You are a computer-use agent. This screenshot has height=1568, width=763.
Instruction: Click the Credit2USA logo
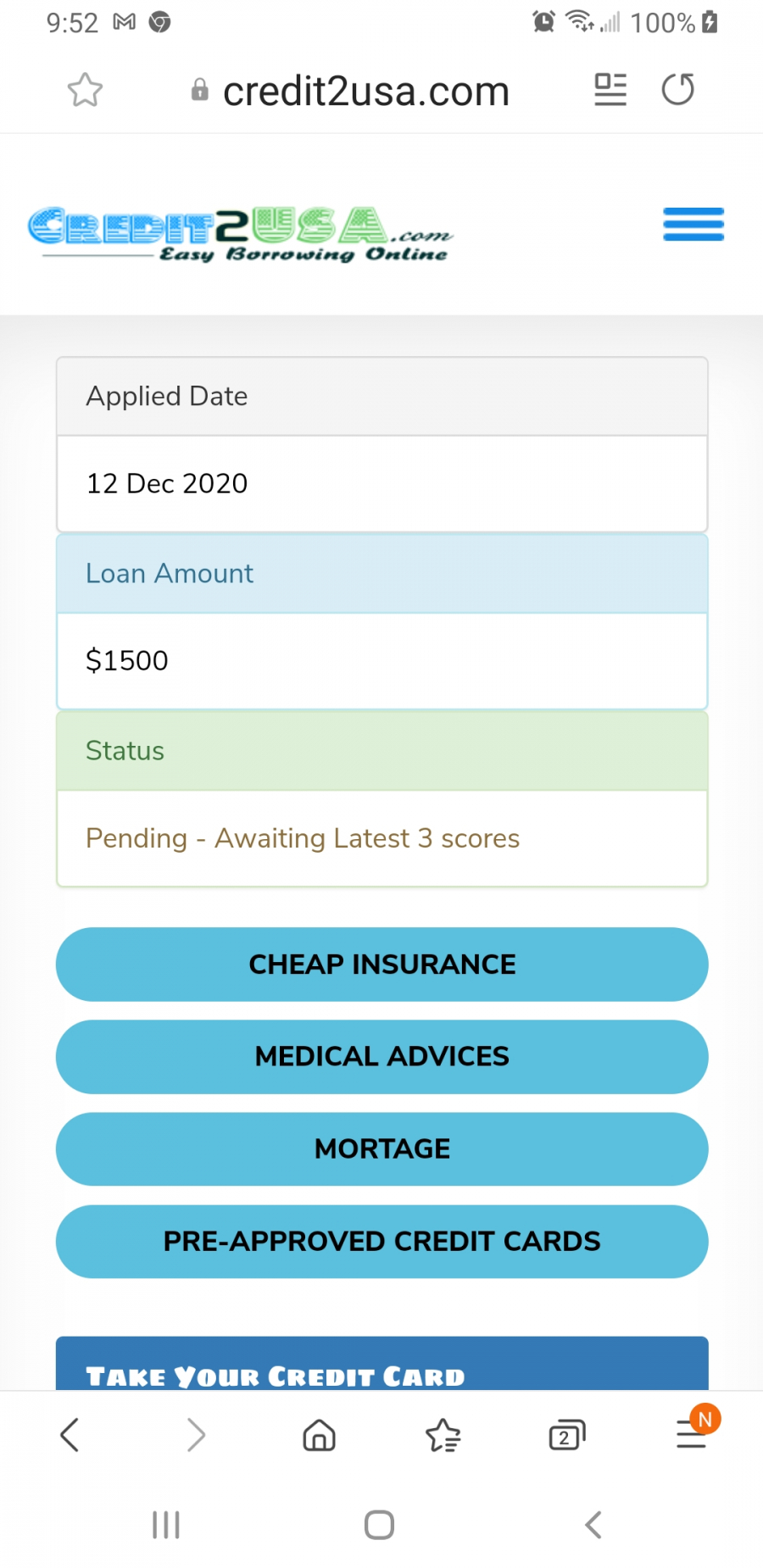(241, 234)
